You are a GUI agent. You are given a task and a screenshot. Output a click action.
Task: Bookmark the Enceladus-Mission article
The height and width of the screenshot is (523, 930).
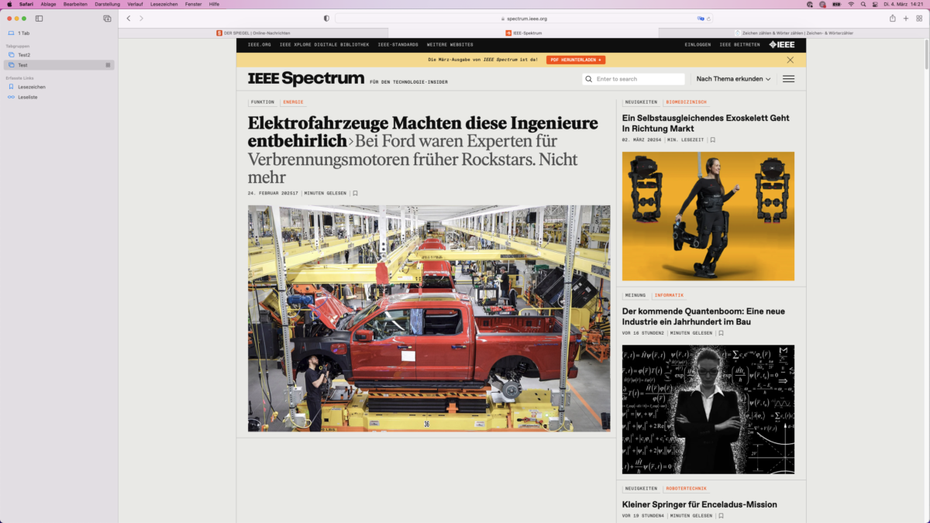(721, 516)
